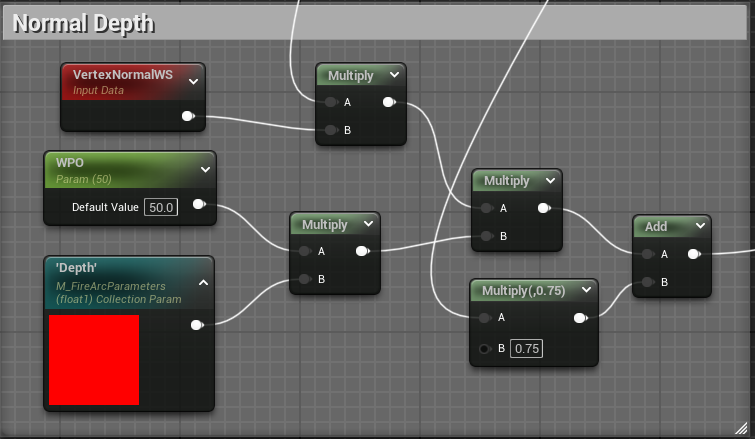Open the Multiply(,0.75) node chevron
755x439 pixels.
[586, 291]
